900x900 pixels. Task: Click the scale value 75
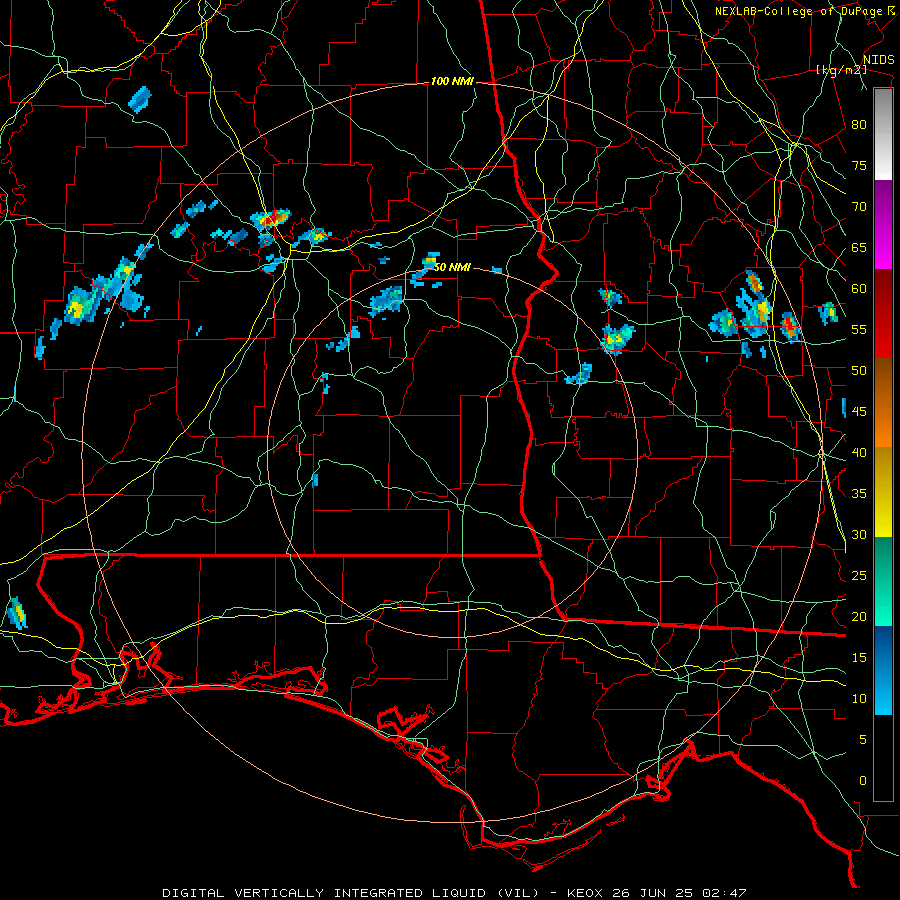click(859, 166)
